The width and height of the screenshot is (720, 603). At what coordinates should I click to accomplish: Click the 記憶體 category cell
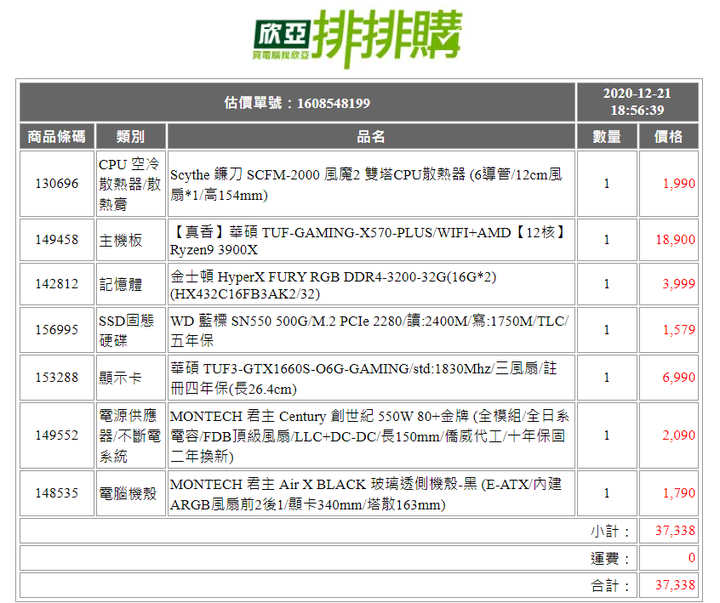coord(130,284)
